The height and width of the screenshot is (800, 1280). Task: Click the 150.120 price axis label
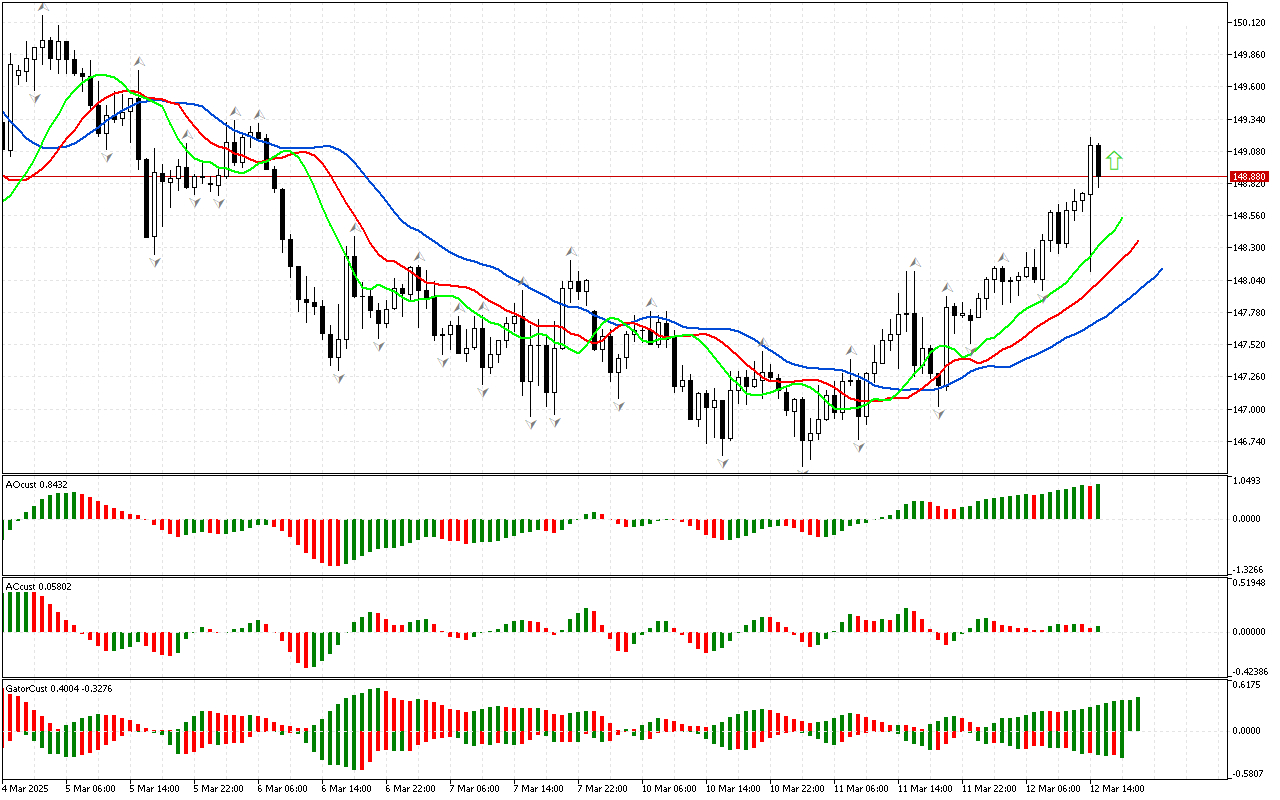[x=1250, y=22]
